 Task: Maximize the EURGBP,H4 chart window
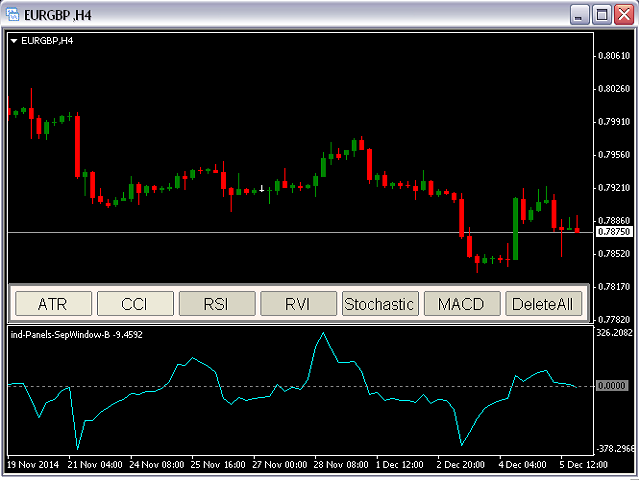(602, 14)
